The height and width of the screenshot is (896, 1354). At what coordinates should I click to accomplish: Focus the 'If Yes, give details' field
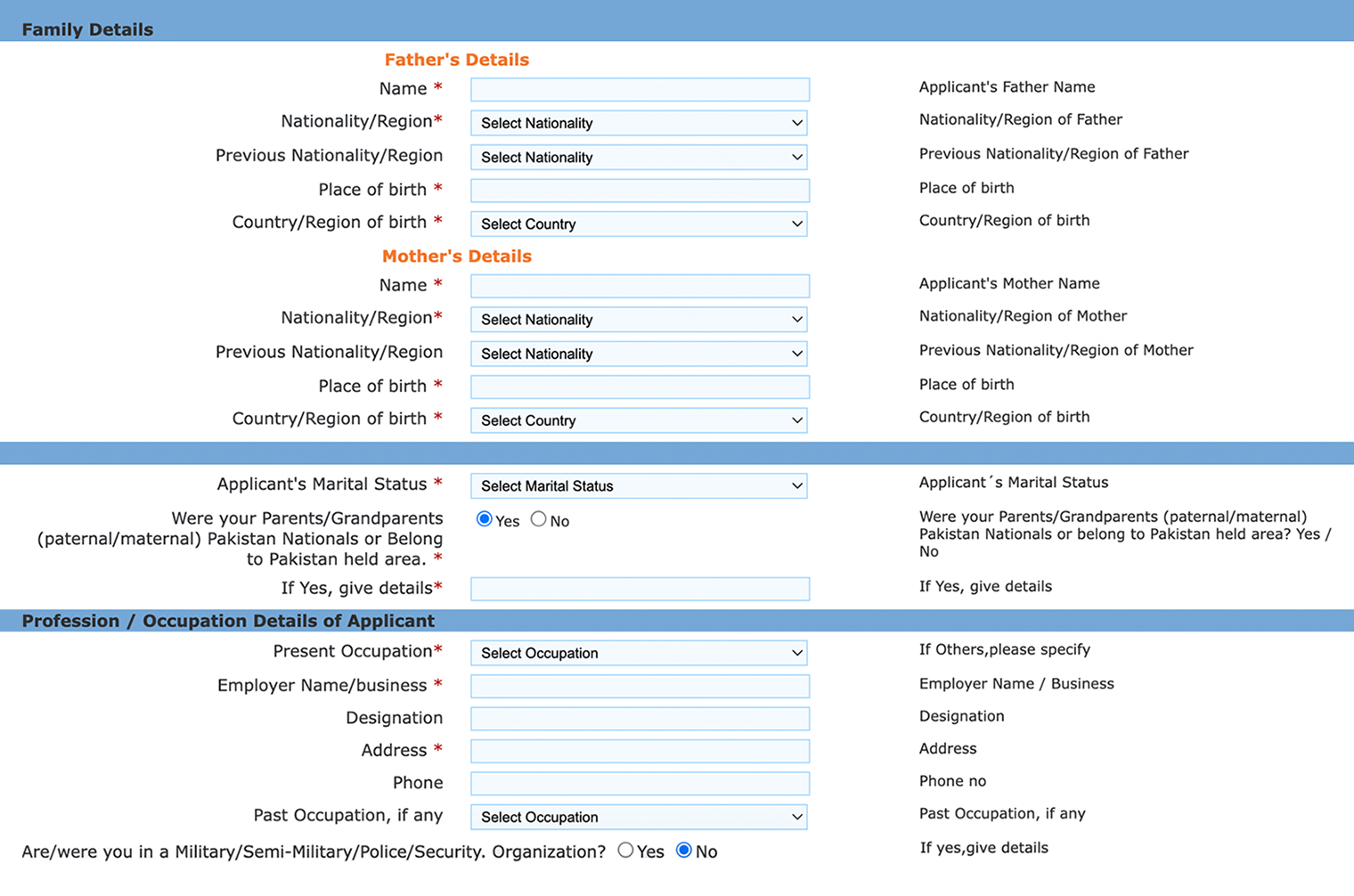coord(640,589)
